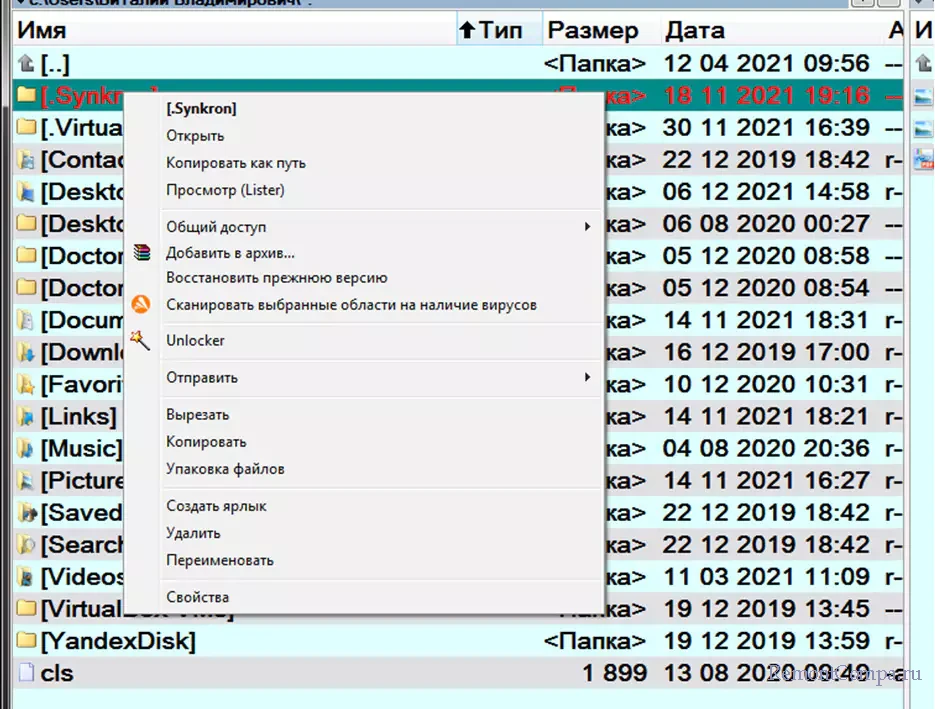Click the .Synkron folder icon
The image size is (935, 709).
(27, 96)
